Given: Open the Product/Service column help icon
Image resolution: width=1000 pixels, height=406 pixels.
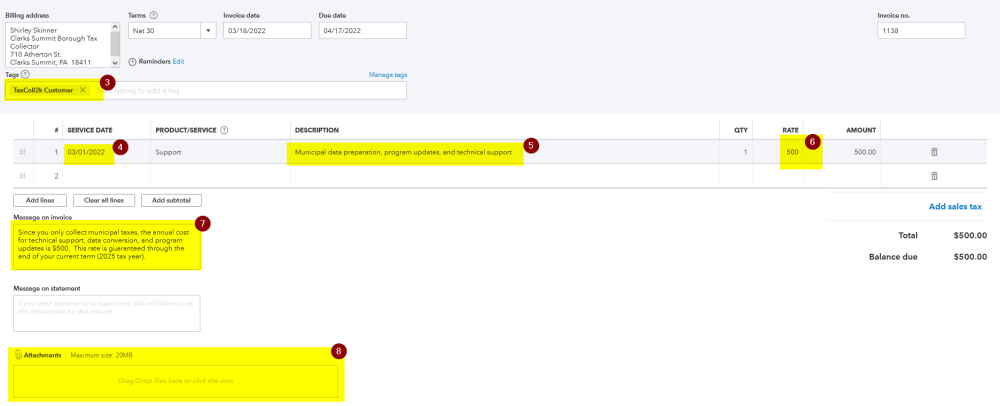Looking at the screenshot, I should tap(224, 130).
